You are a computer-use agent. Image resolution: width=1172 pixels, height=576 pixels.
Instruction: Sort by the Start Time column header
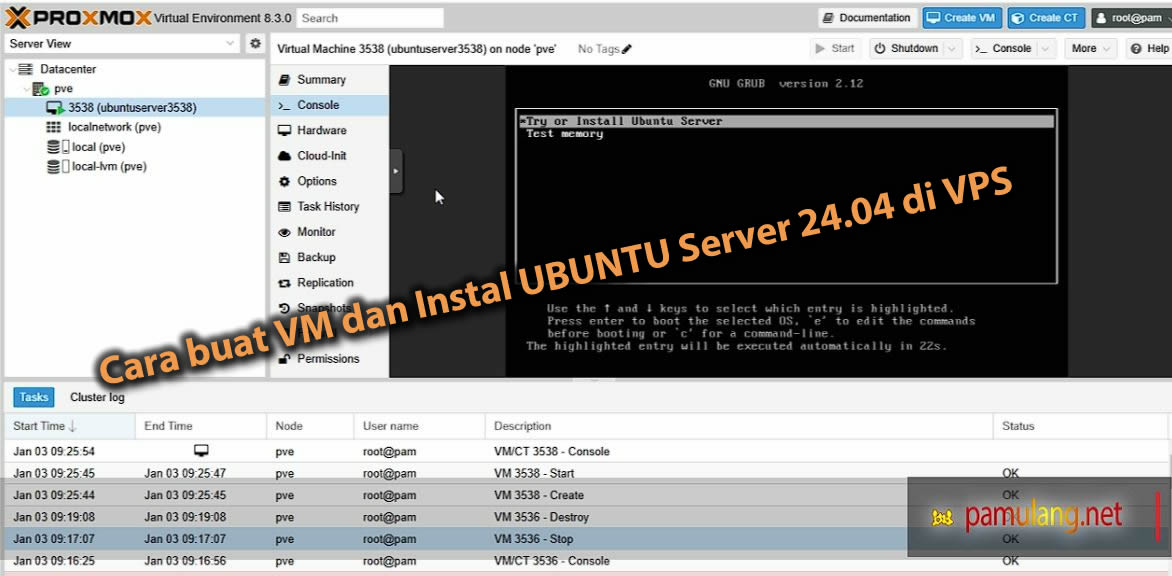tap(70, 426)
